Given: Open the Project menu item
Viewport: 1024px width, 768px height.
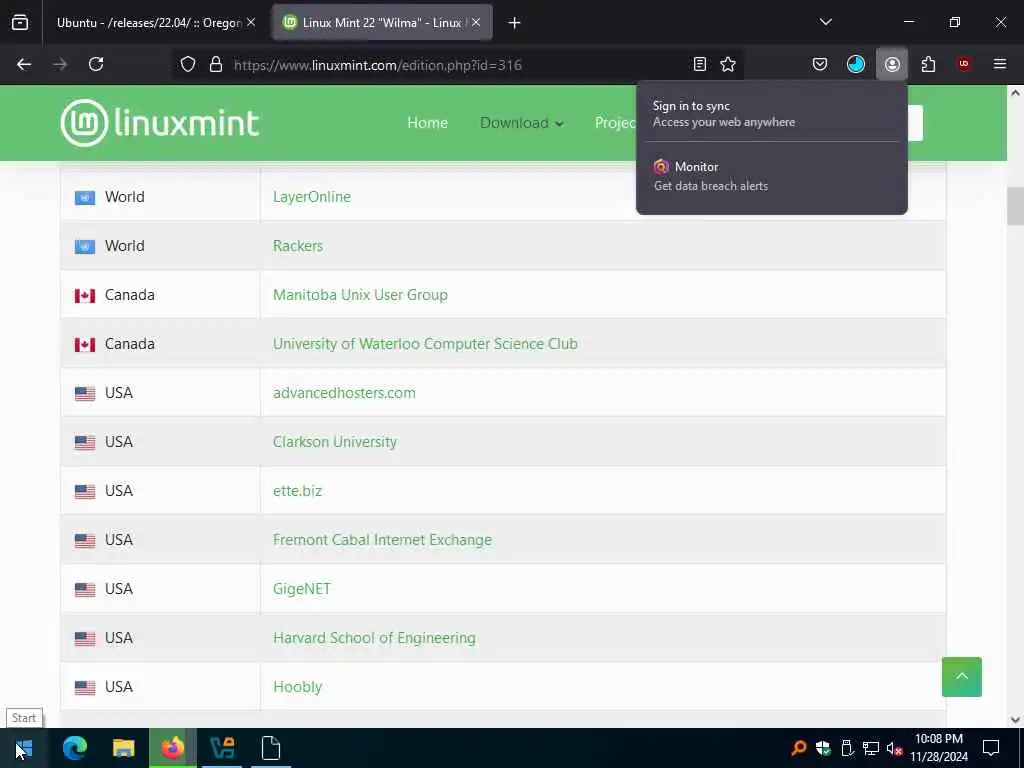Looking at the screenshot, I should pyautogui.click(x=615, y=123).
